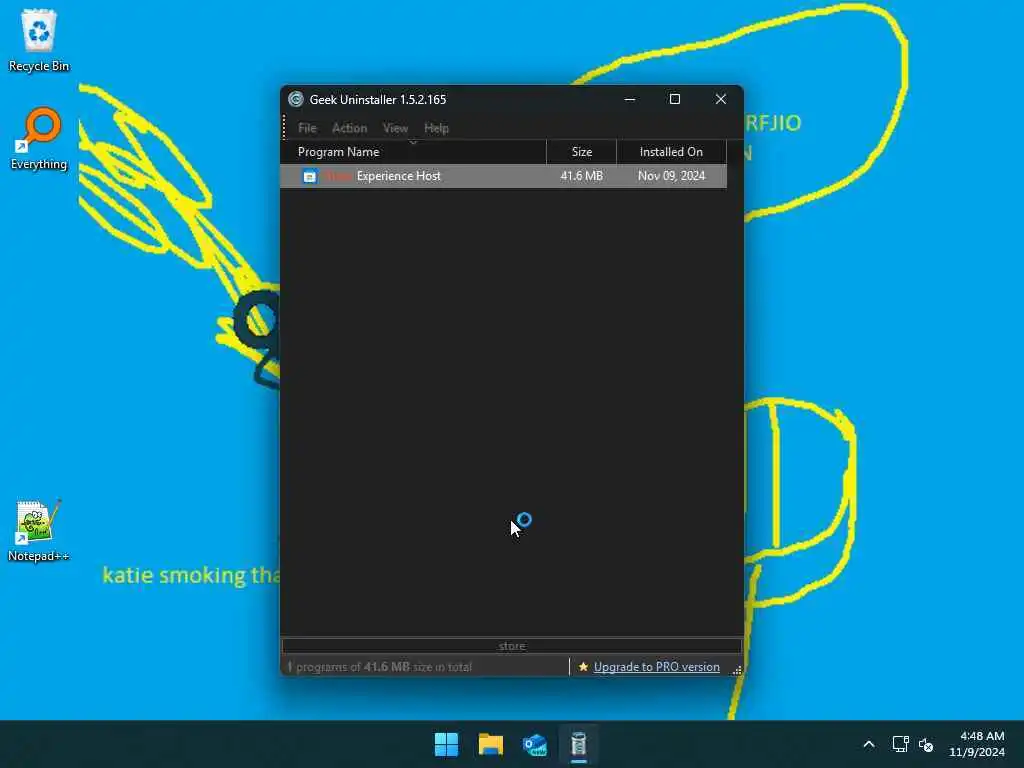
Task: Maximize the Geek Uninstaller window
Action: 675,99
